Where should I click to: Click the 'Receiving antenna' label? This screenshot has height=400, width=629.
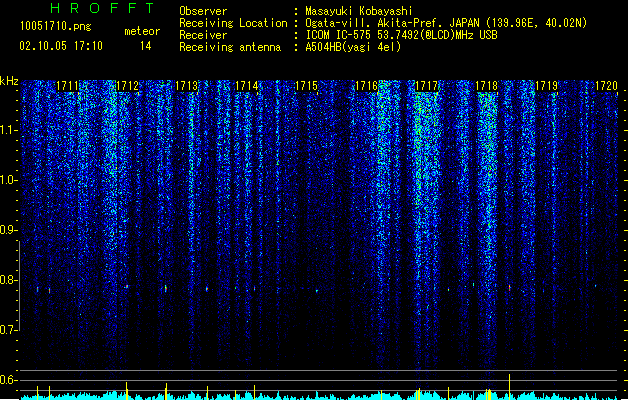coord(230,47)
